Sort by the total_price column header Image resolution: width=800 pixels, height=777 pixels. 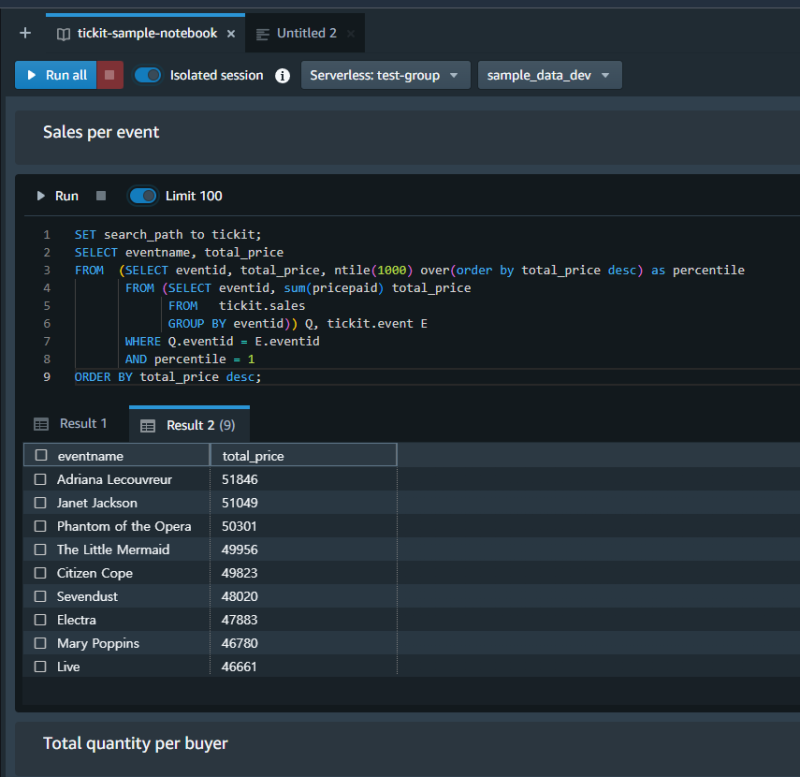(253, 455)
